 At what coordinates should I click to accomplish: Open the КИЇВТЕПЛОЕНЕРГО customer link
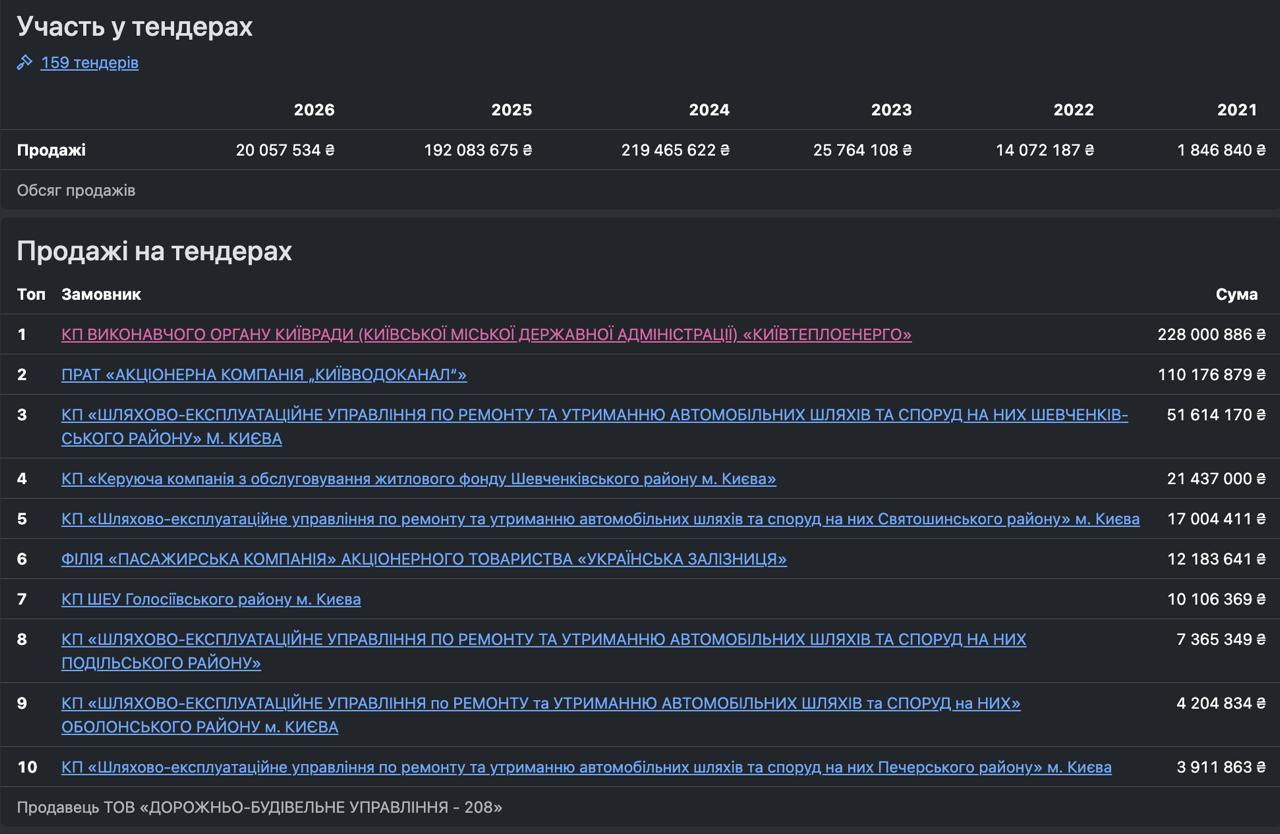pos(486,334)
